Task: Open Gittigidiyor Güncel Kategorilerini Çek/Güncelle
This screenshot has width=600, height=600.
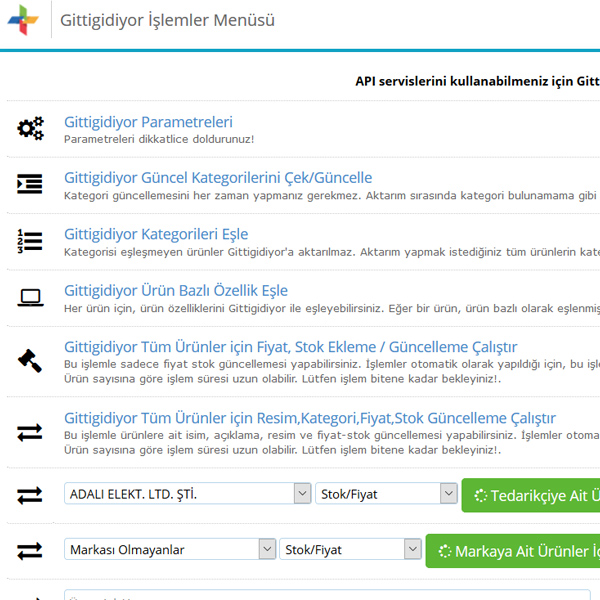Action: [218, 177]
